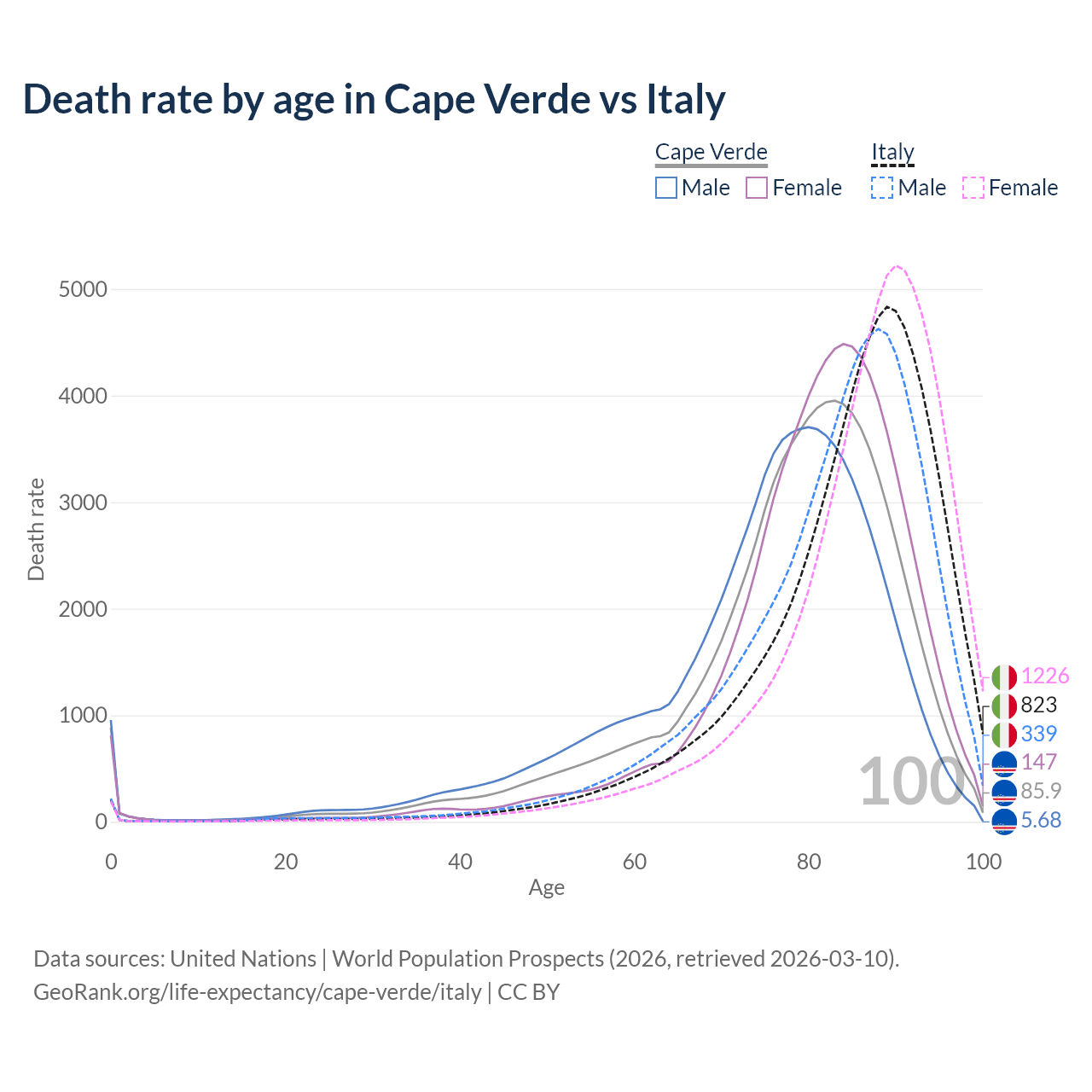Toggle the Italy Male dashed legend box
Image resolution: width=1092 pixels, height=1092 pixels.
click(x=882, y=188)
